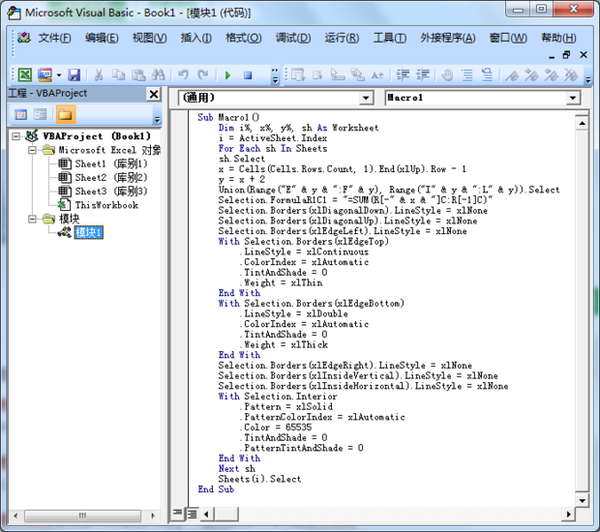600x532 pixels.
Task: Open Find with the binoculars icon
Action: (x=158, y=75)
